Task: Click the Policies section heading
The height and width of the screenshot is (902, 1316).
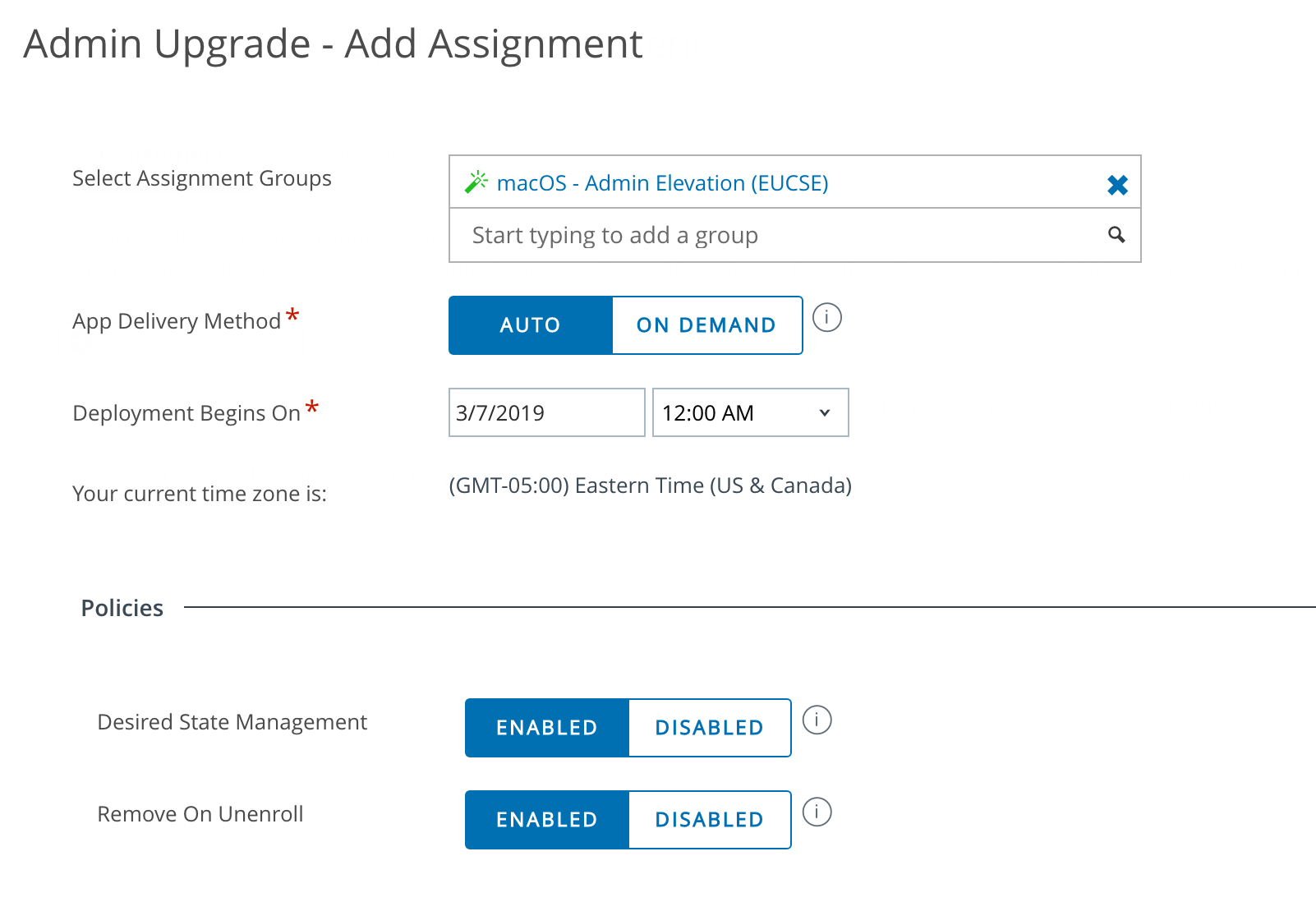Action: [x=122, y=608]
